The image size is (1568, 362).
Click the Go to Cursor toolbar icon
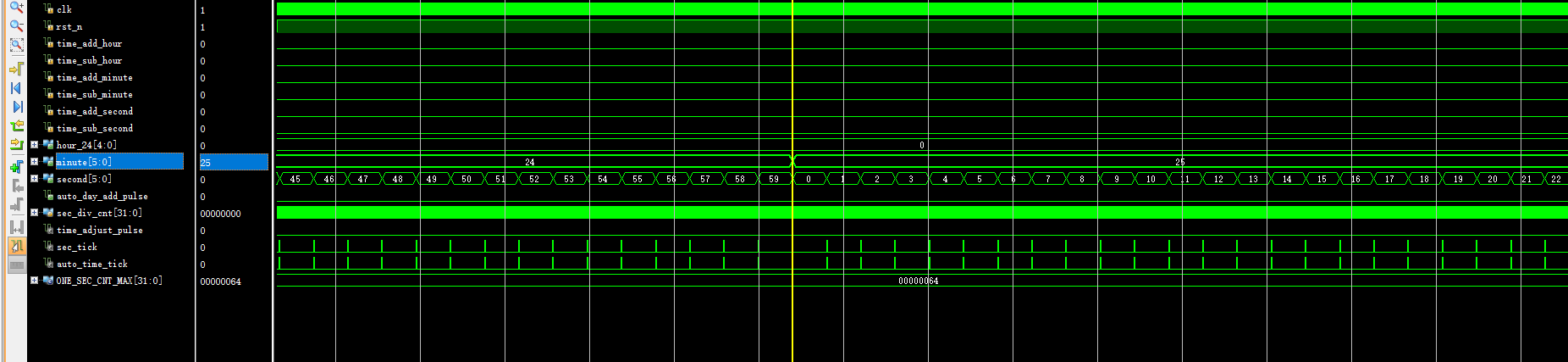pos(16,68)
